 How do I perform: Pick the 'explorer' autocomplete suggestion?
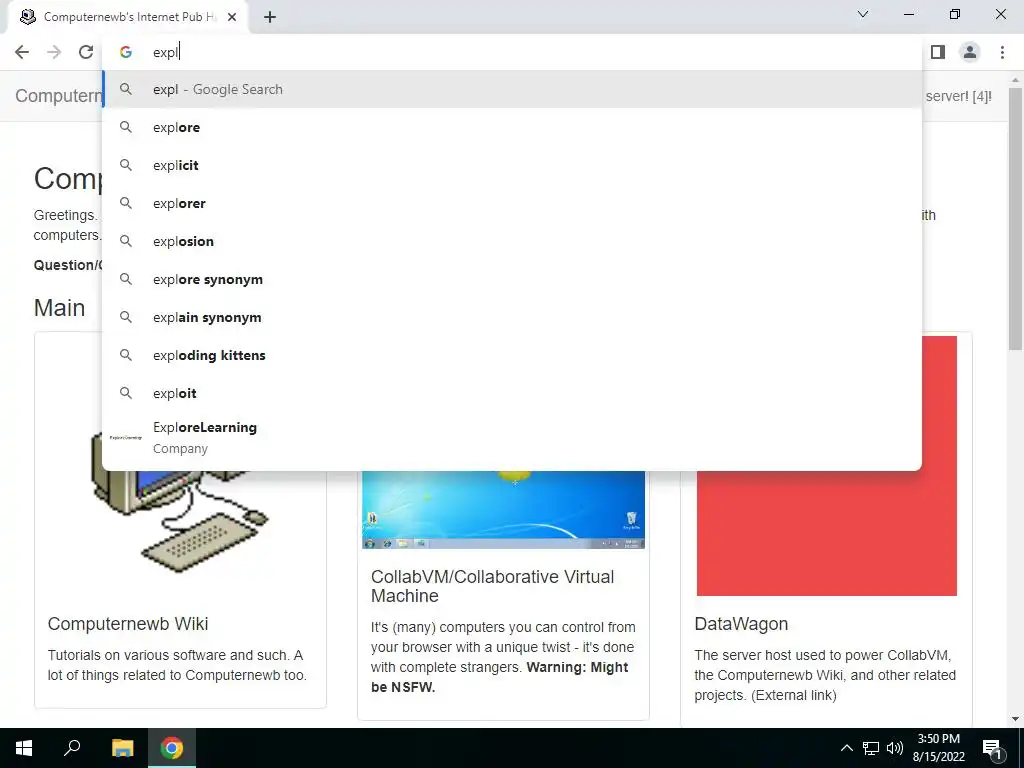[x=513, y=203]
